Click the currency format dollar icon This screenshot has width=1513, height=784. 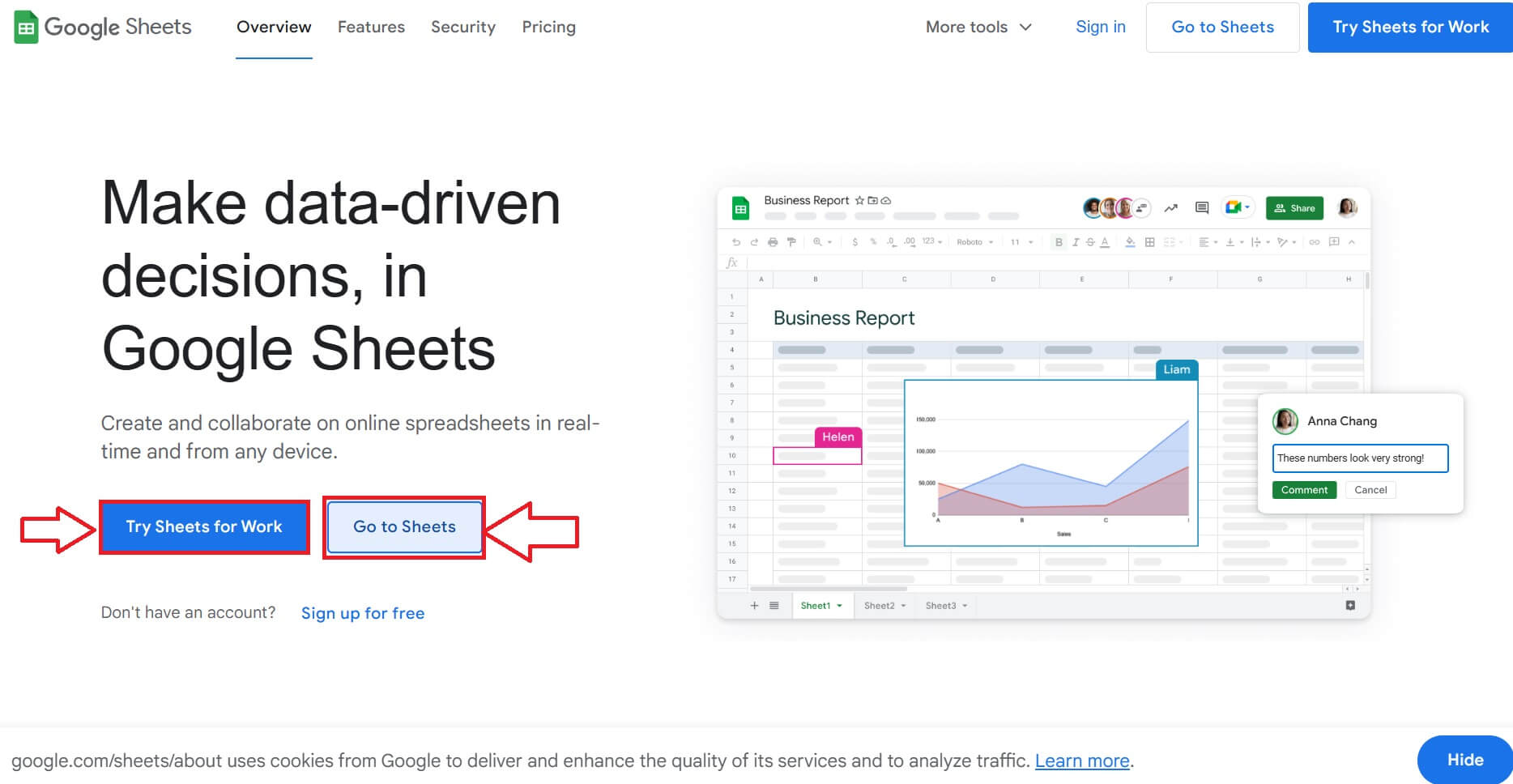(855, 242)
